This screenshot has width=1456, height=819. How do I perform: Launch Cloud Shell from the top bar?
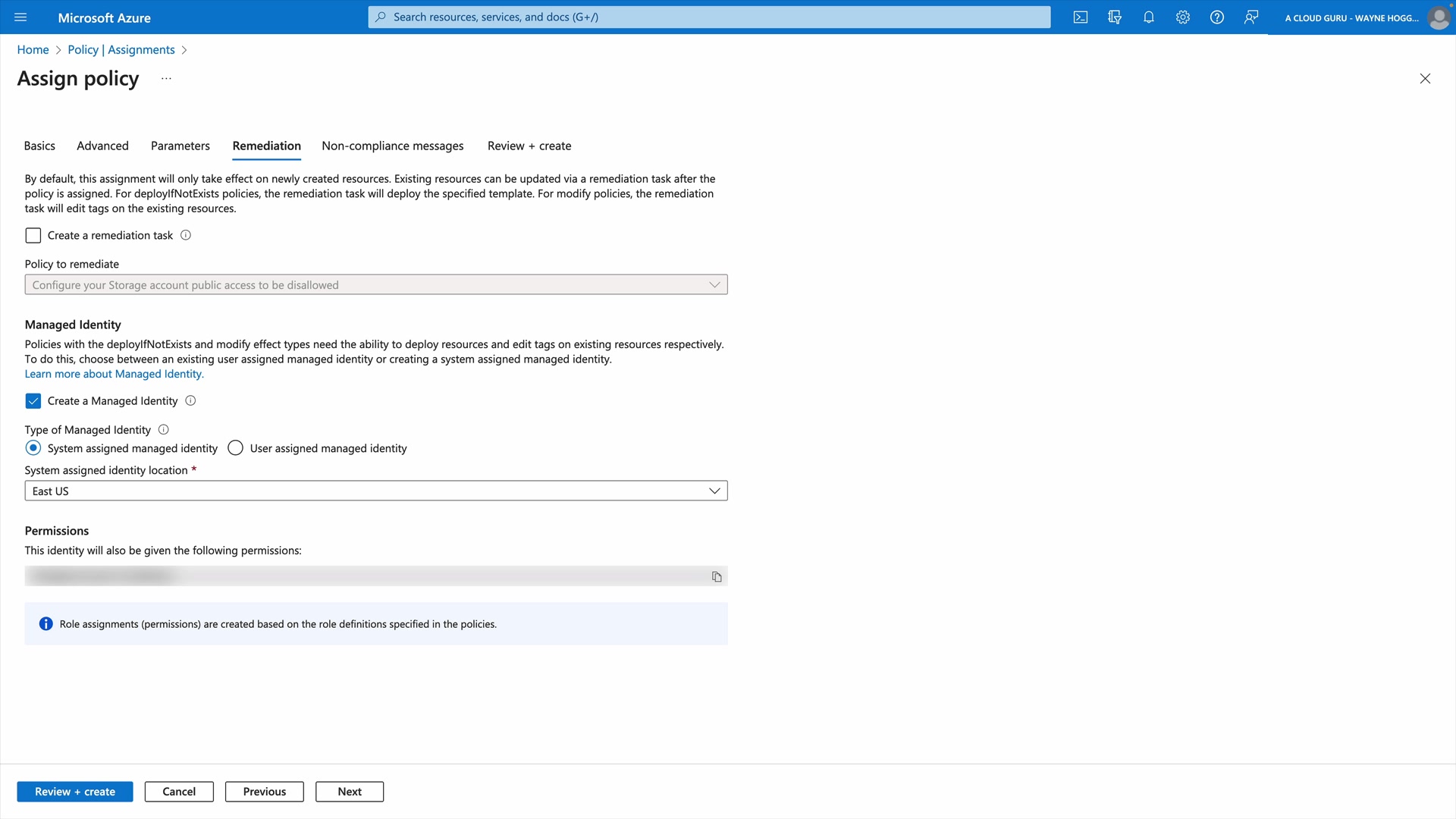coord(1081,17)
